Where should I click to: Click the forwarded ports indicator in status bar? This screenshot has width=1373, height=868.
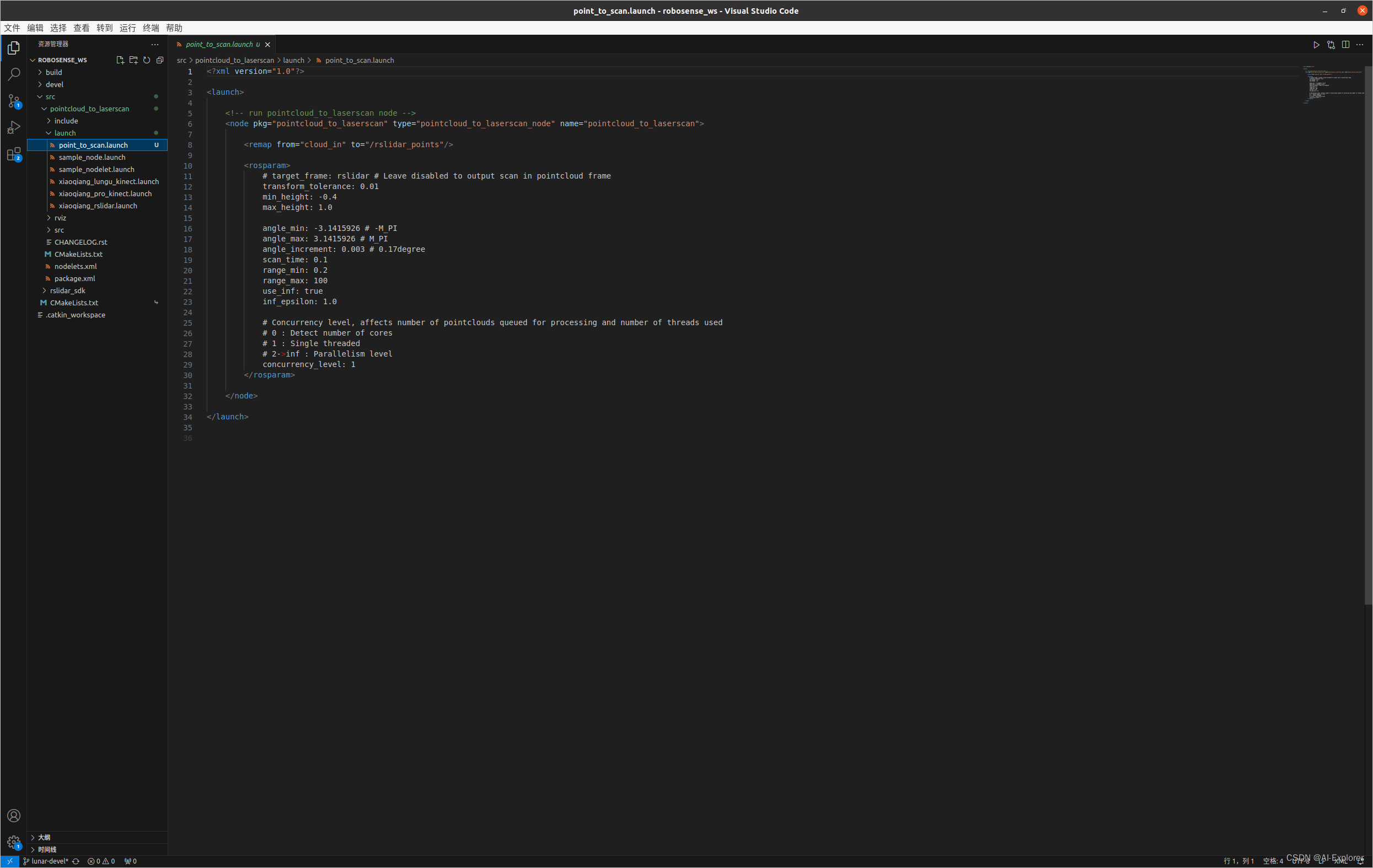[131, 861]
